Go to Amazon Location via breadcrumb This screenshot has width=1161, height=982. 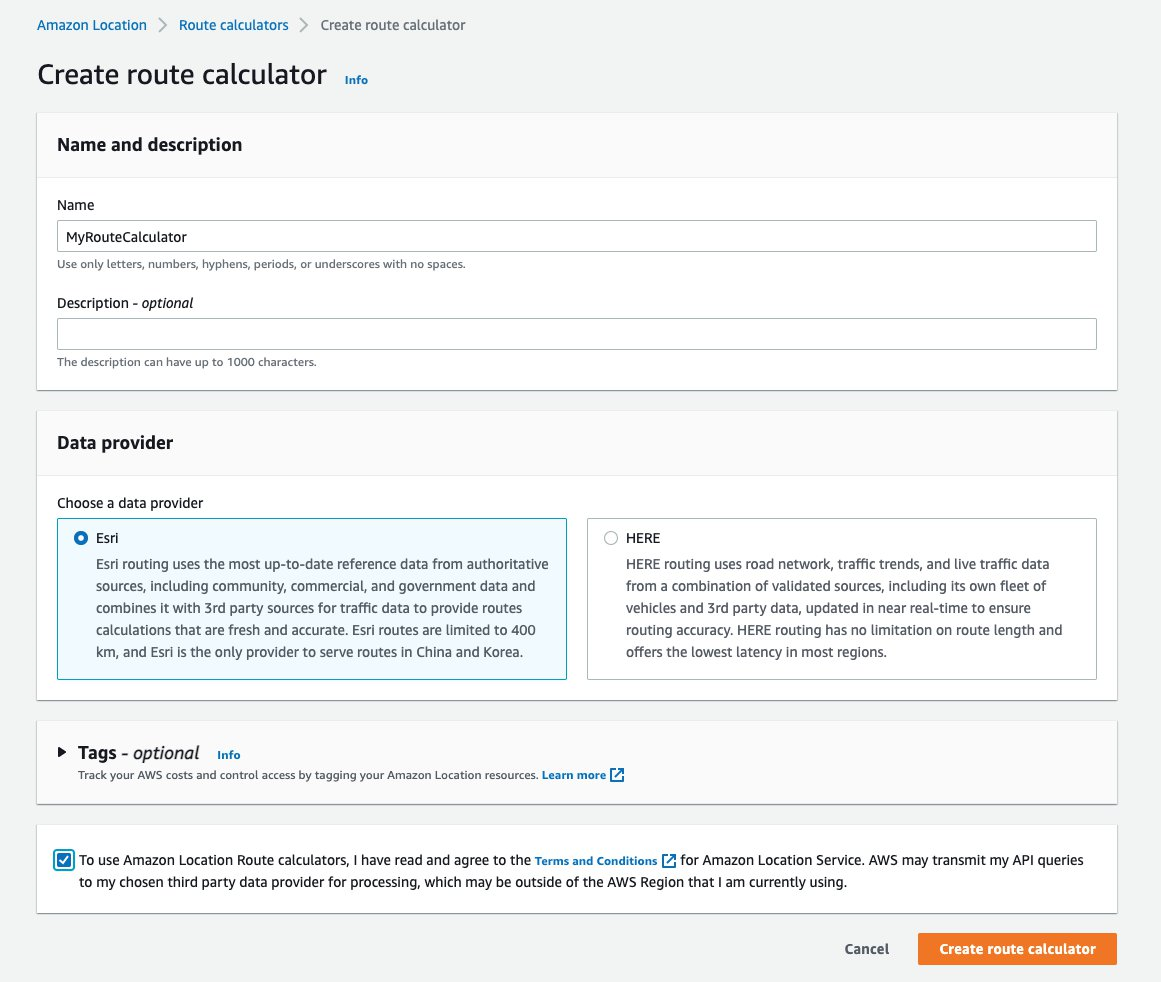(91, 25)
